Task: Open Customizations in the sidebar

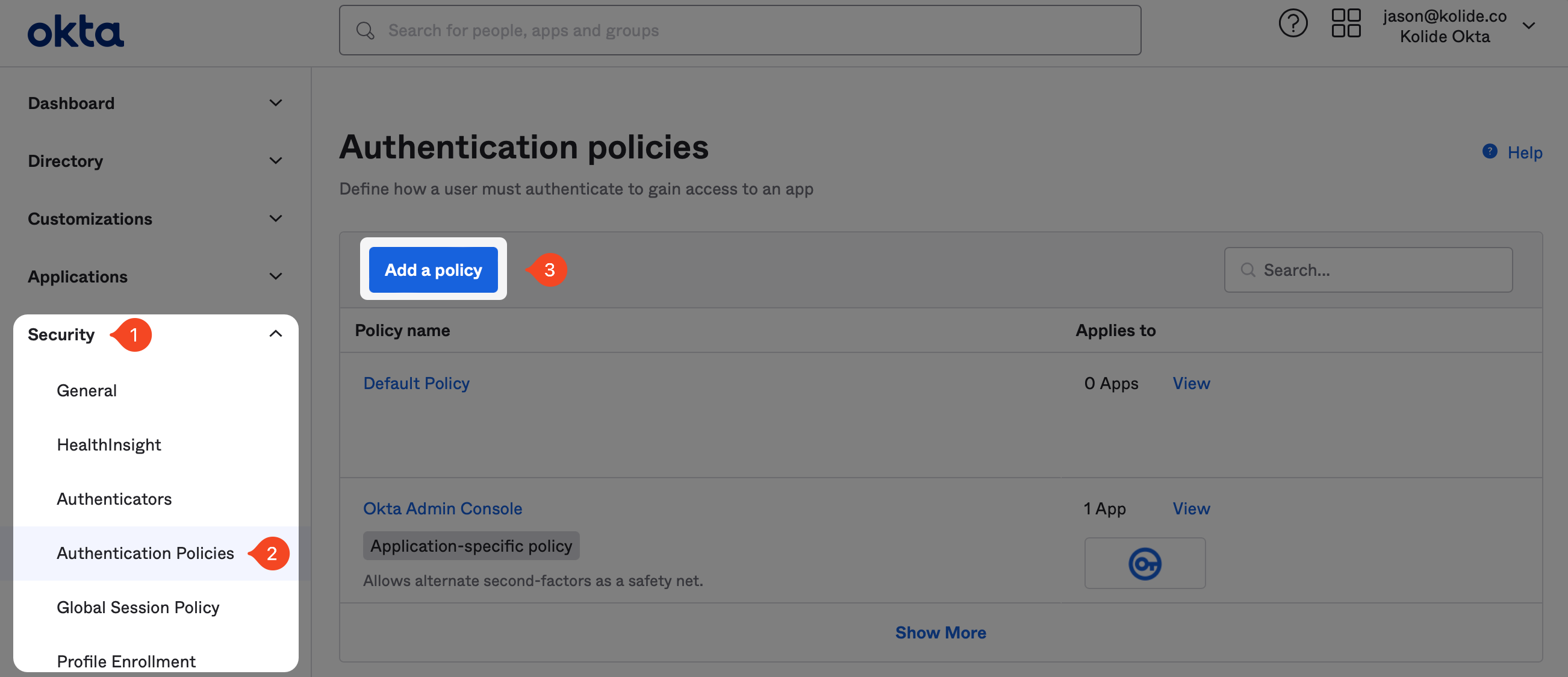Action: pos(90,219)
